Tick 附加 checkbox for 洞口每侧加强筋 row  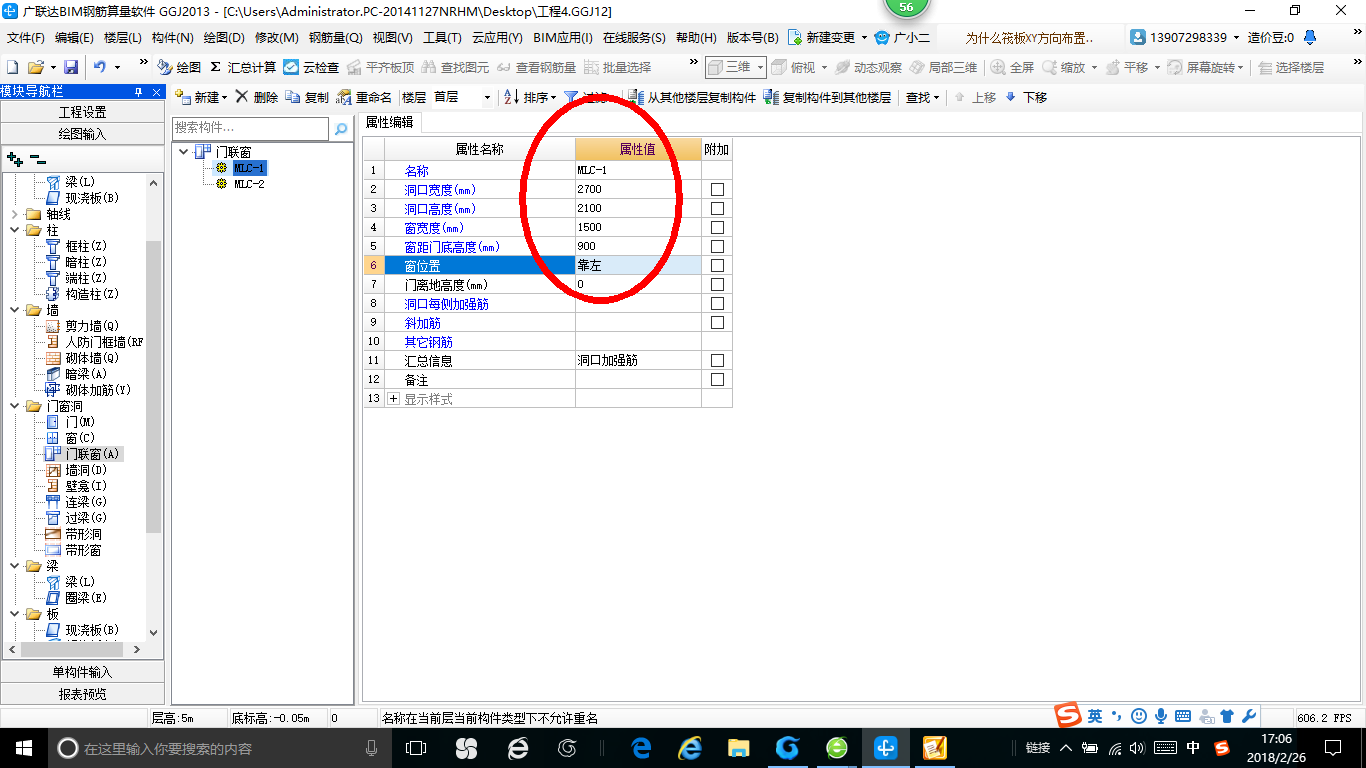(x=717, y=304)
